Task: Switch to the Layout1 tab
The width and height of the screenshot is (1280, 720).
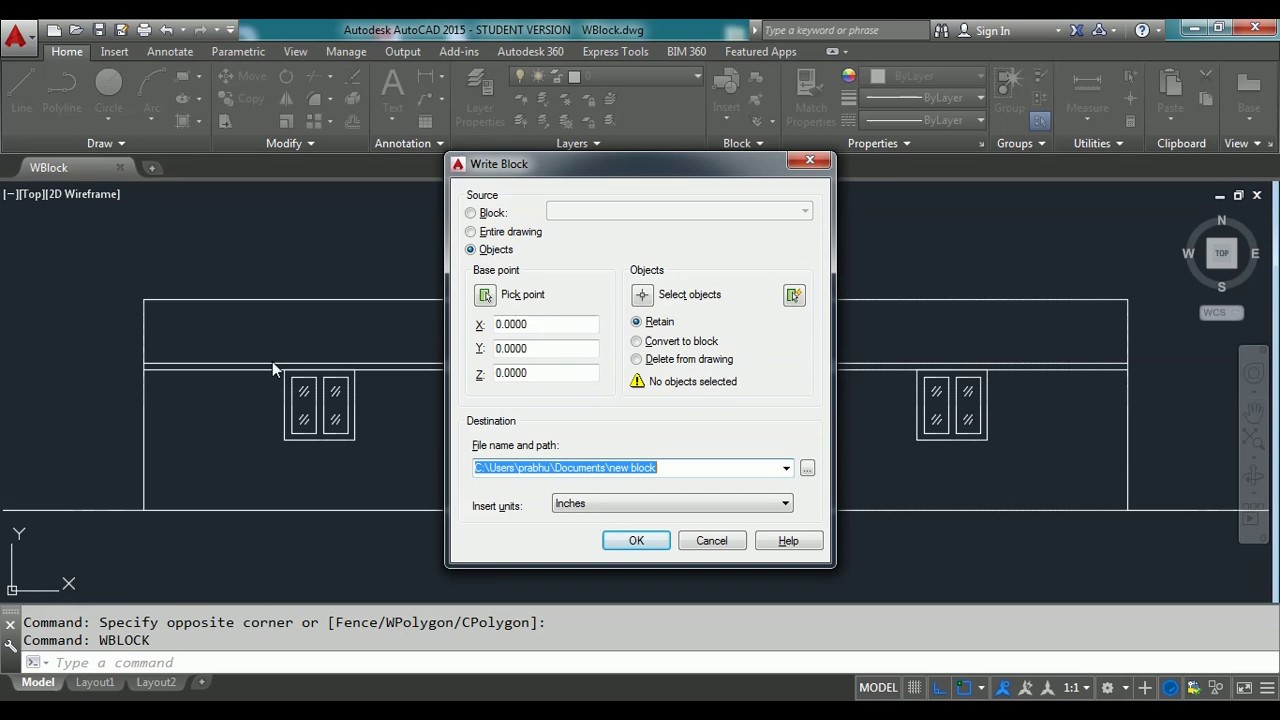Action: 95,682
